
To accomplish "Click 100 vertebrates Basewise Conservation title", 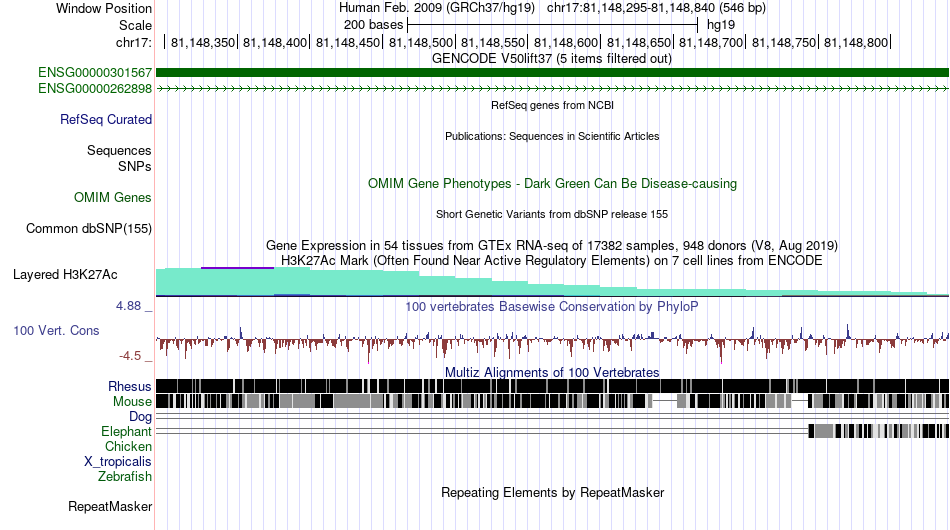I will click(x=552, y=306).
